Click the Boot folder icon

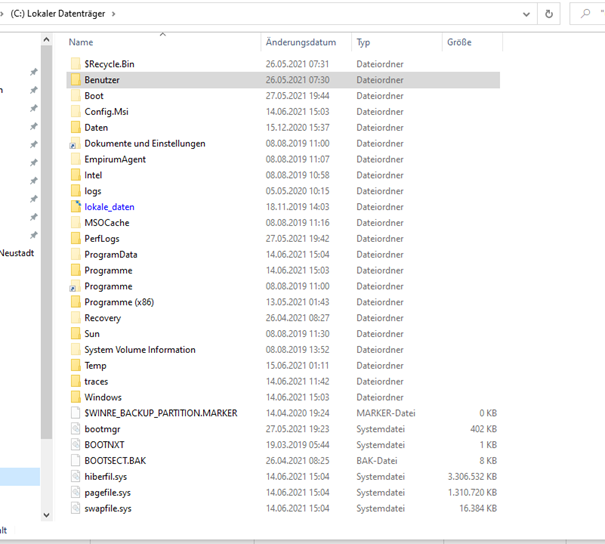76,95
